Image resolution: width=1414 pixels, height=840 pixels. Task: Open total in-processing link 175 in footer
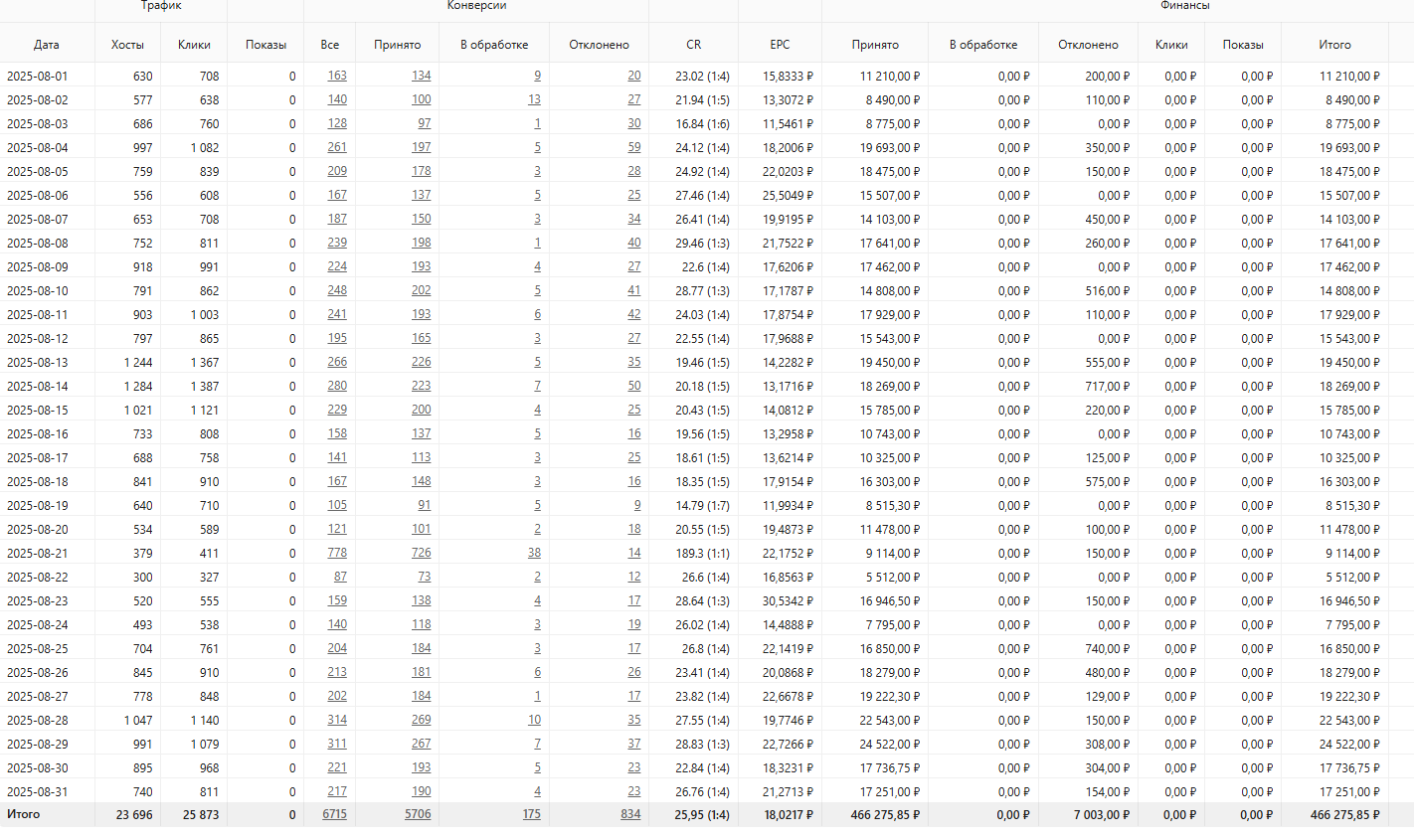(x=531, y=814)
